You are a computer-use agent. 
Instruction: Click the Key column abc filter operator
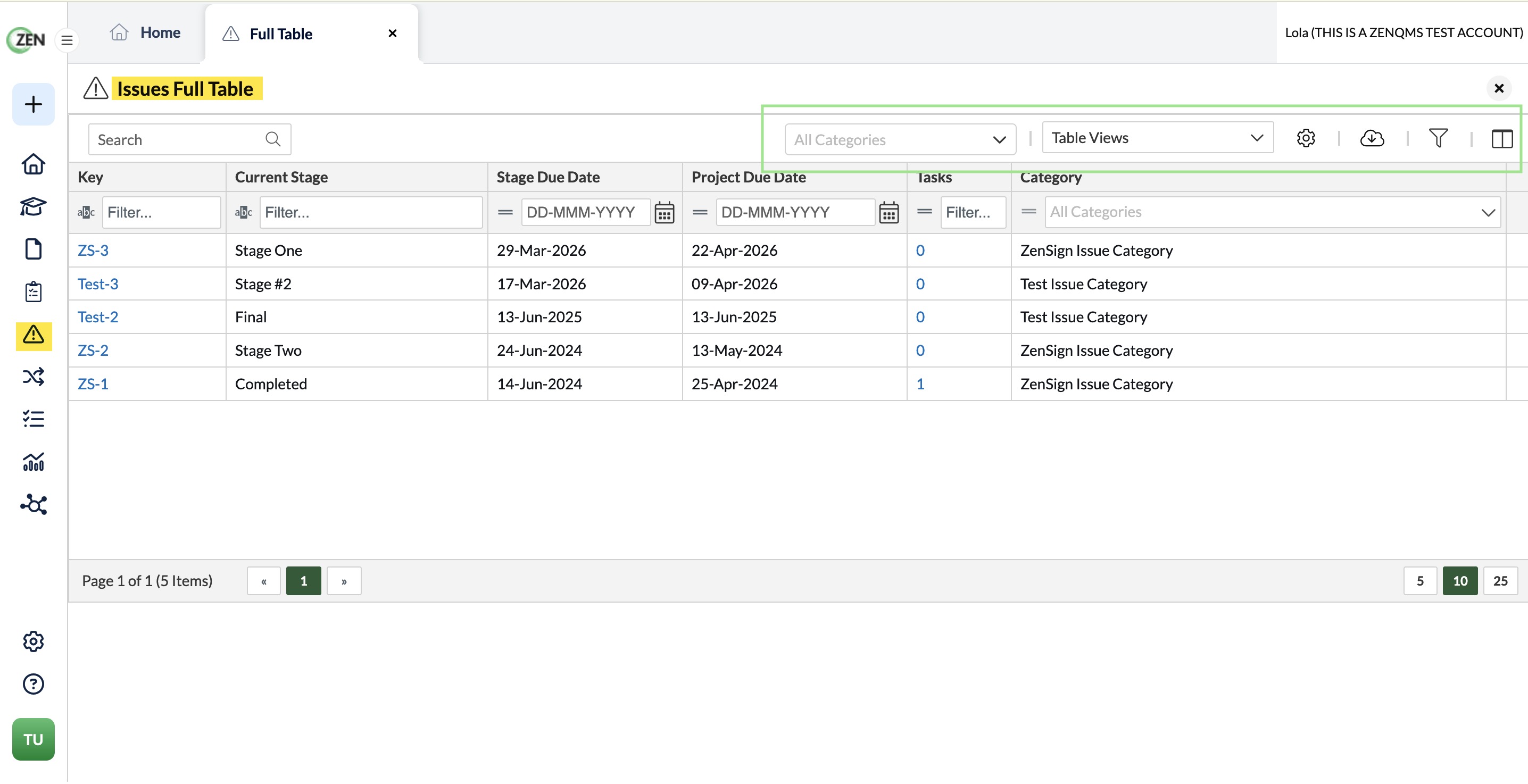coord(86,213)
